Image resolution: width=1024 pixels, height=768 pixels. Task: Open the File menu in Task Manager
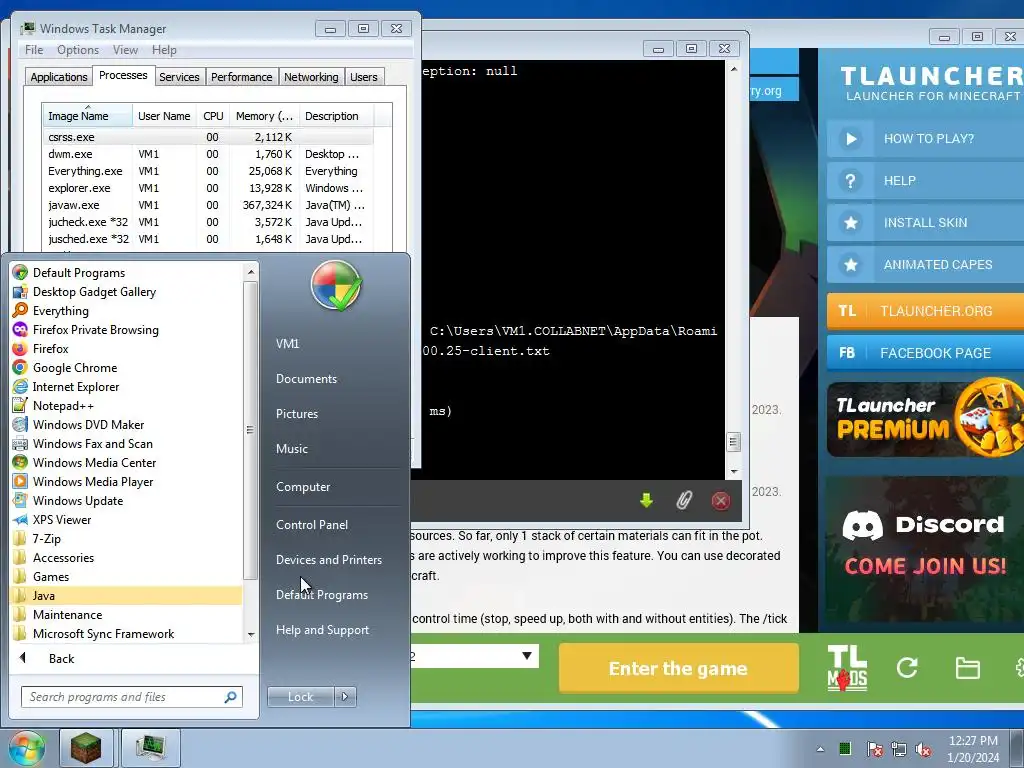(34, 50)
